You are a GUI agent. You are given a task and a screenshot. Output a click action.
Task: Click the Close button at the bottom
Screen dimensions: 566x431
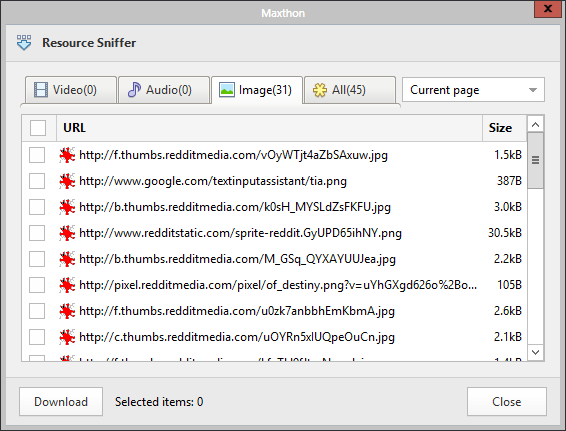coord(506,402)
